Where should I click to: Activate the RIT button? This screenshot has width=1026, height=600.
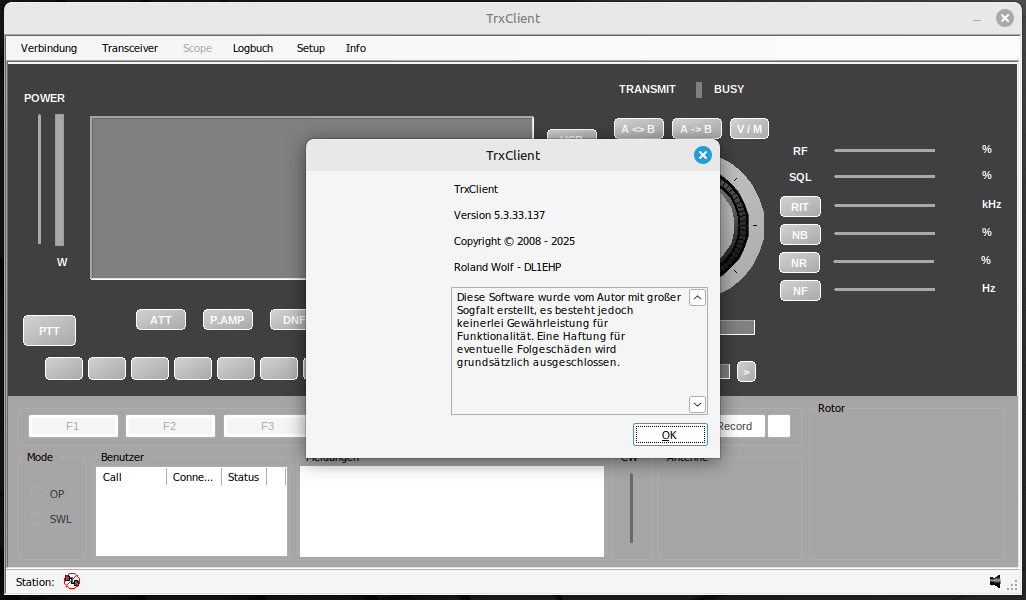click(x=799, y=206)
